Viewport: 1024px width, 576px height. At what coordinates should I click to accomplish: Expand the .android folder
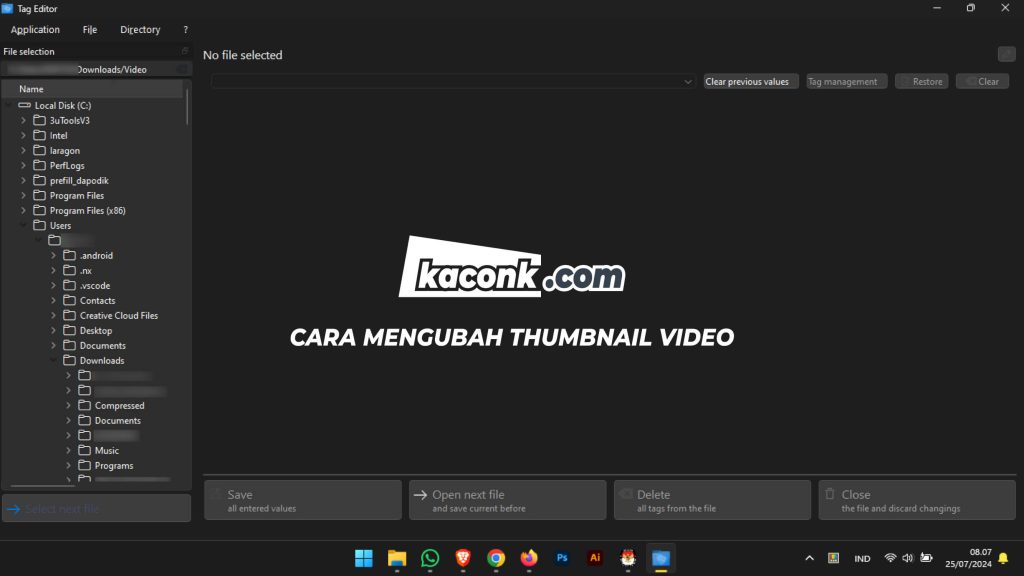tap(54, 255)
